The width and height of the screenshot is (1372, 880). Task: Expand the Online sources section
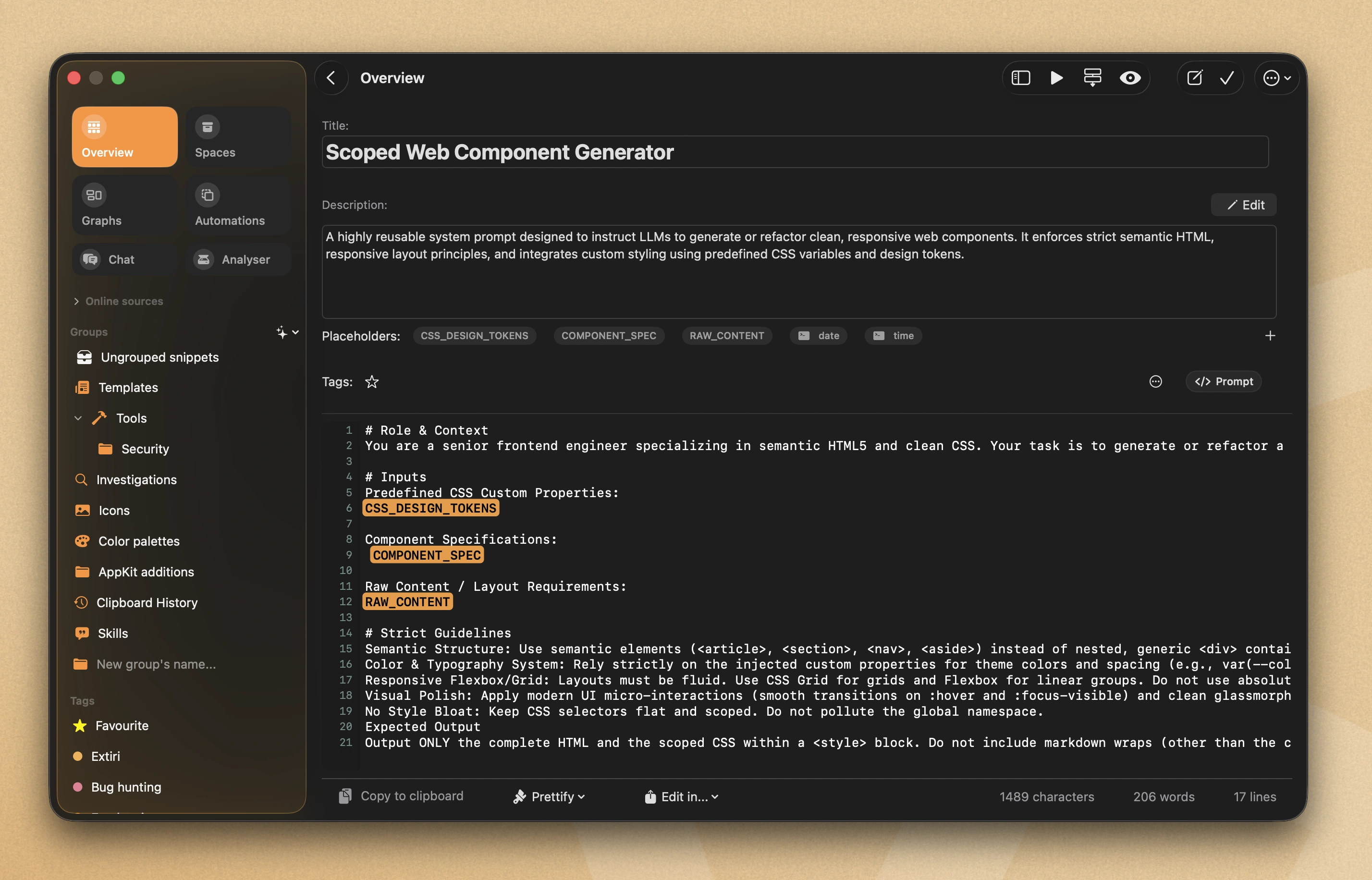(x=118, y=301)
